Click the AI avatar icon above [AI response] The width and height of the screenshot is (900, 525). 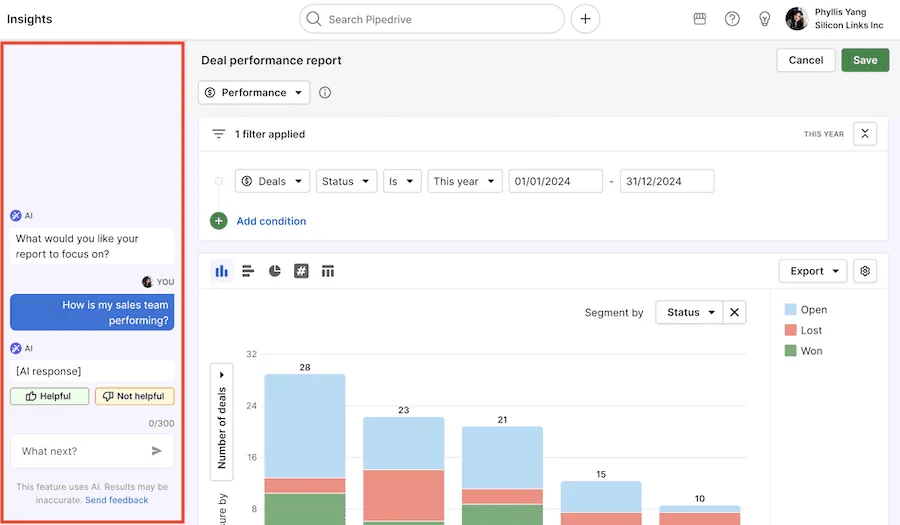coord(15,348)
